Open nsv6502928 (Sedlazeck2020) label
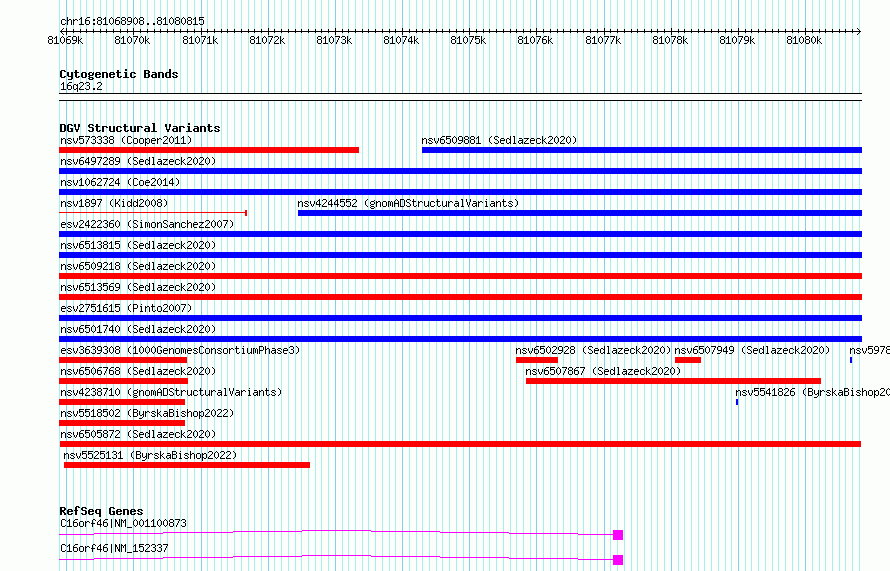 (593, 350)
